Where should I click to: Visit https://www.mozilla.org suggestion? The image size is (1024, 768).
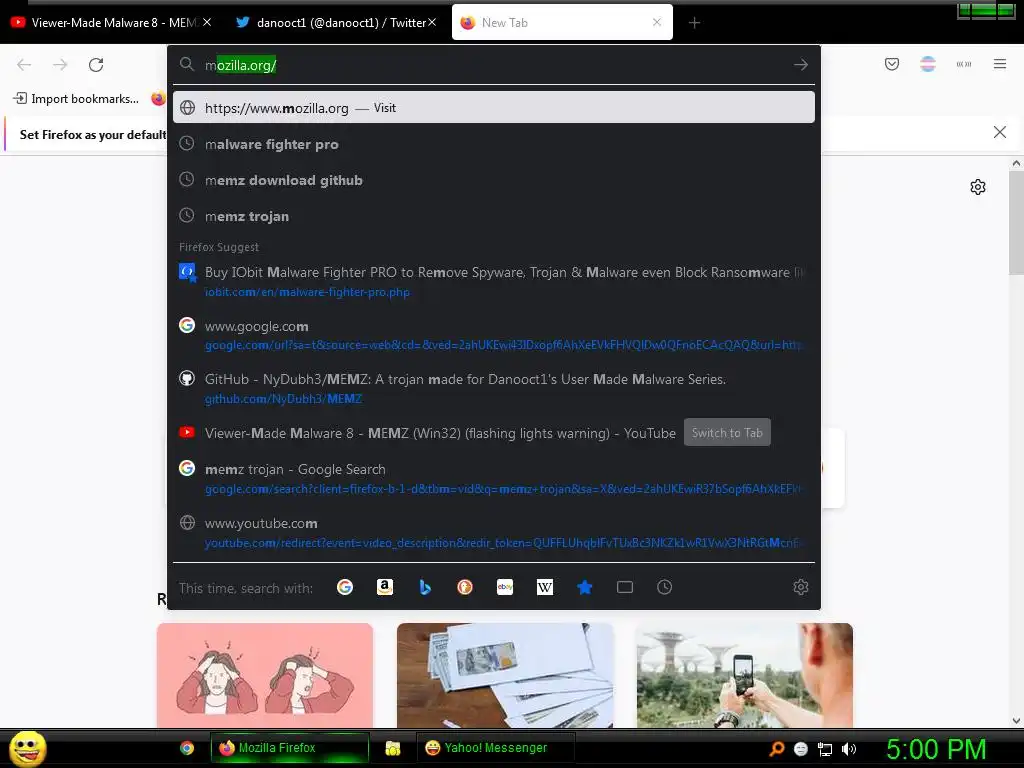pos(494,108)
